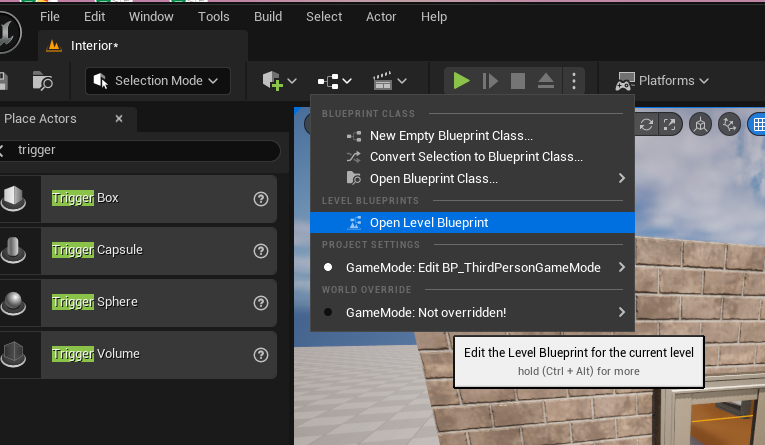This screenshot has height=445, width=765.
Task: Click the Unreal Engine logo icon
Action: [x=9, y=31]
